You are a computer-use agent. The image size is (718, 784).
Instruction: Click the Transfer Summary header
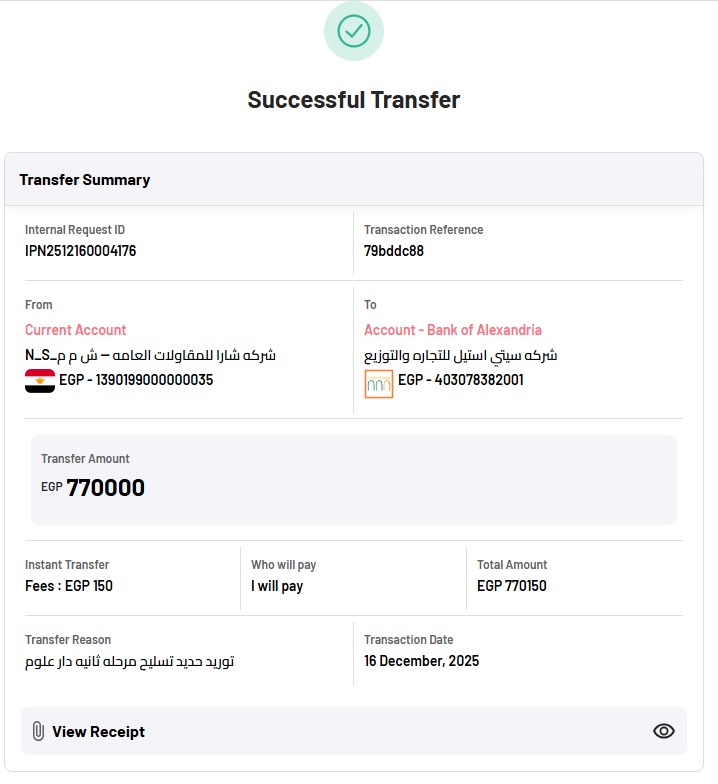click(x=84, y=180)
